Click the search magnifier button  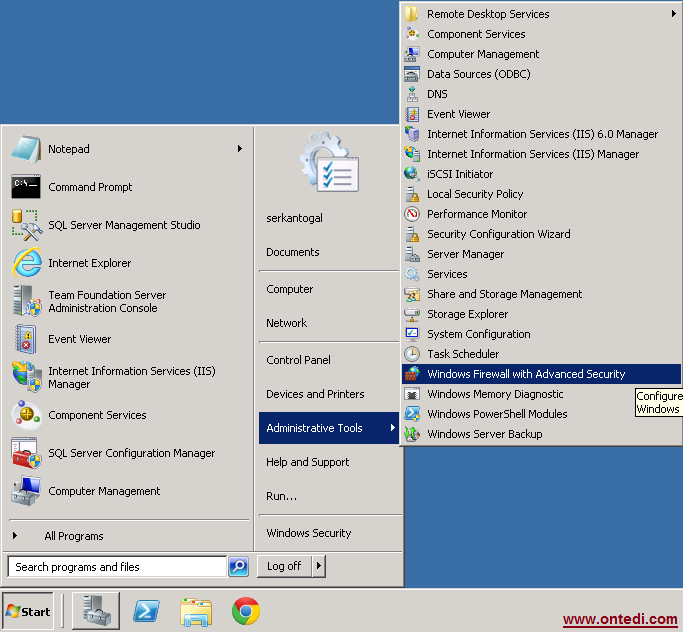[239, 566]
